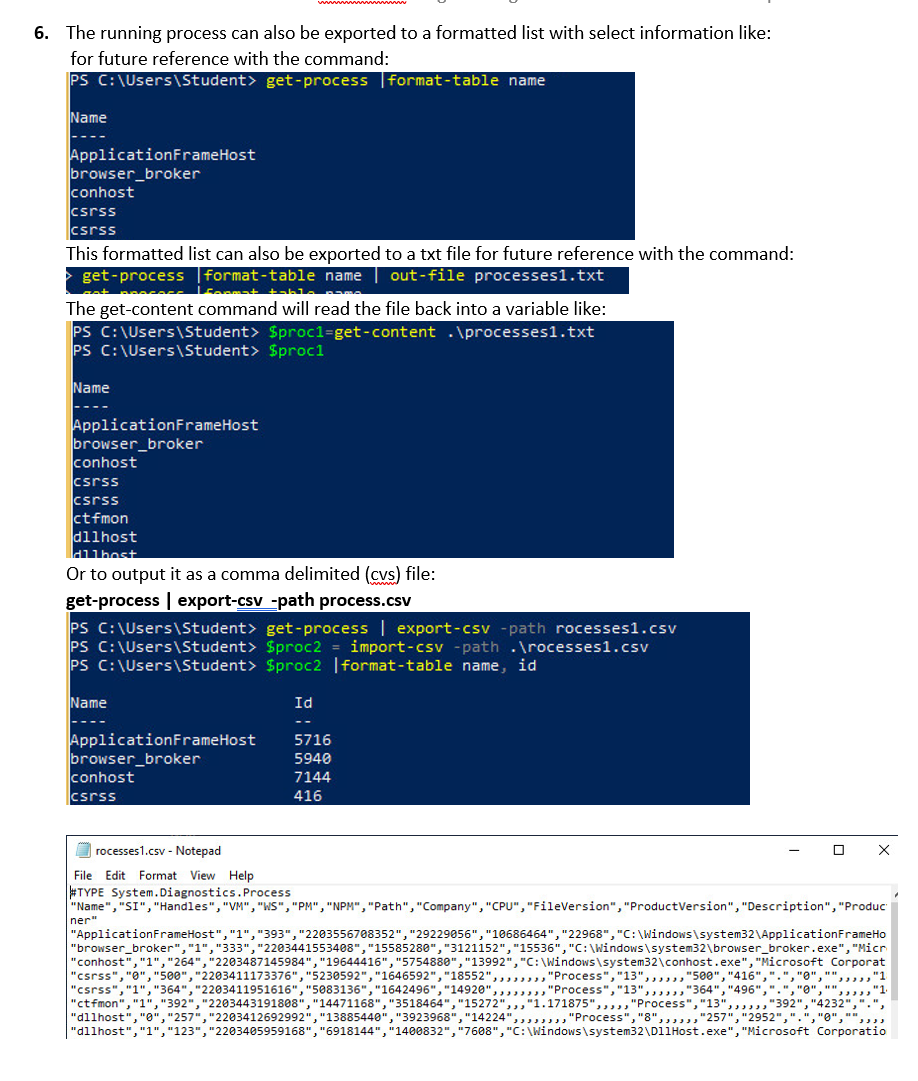
Task: Click 'ctfmon' in the $proc1 output
Action: [101, 518]
